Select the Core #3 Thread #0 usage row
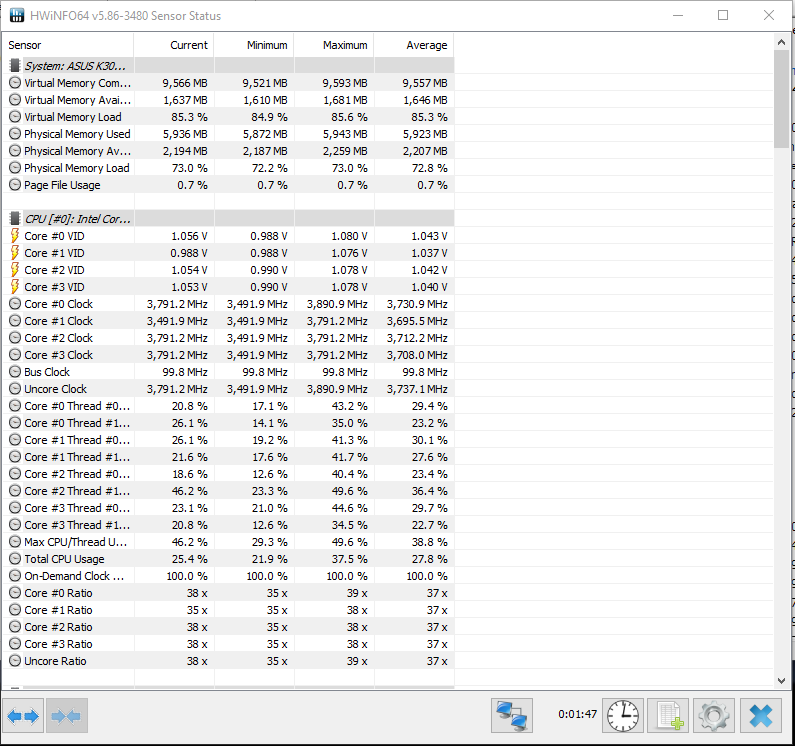Image resolution: width=795 pixels, height=746 pixels. (x=228, y=508)
